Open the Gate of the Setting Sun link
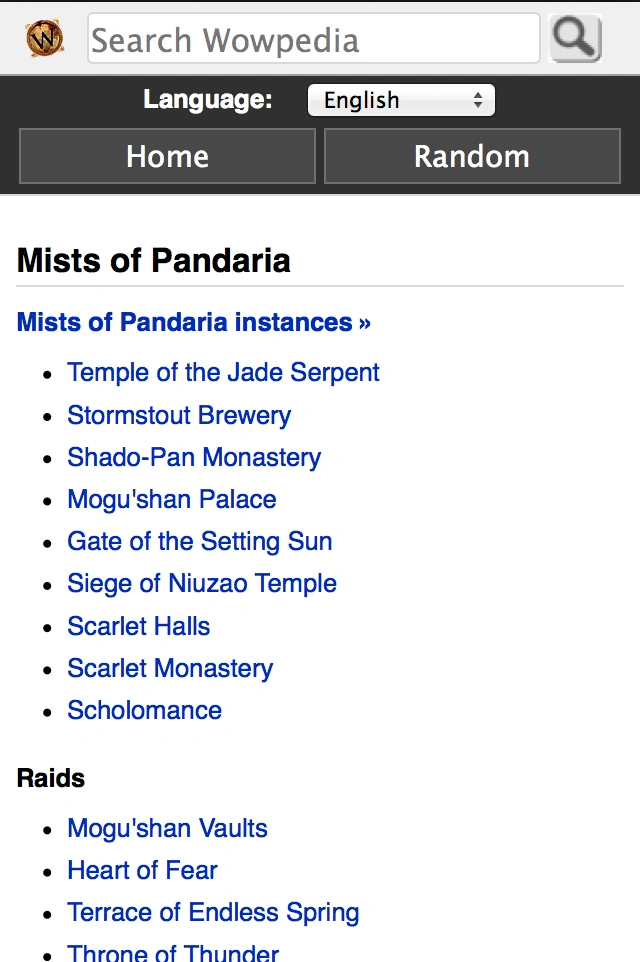 pyautogui.click(x=199, y=541)
